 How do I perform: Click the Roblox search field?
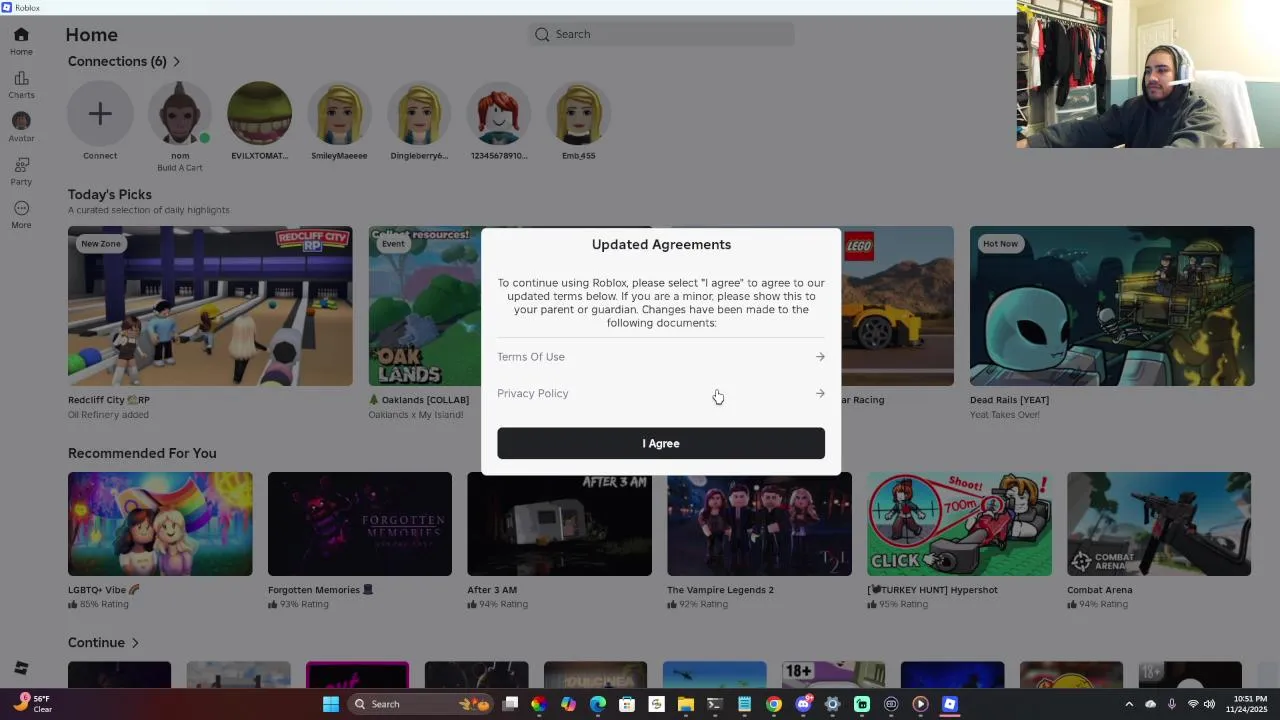pyautogui.click(x=661, y=34)
